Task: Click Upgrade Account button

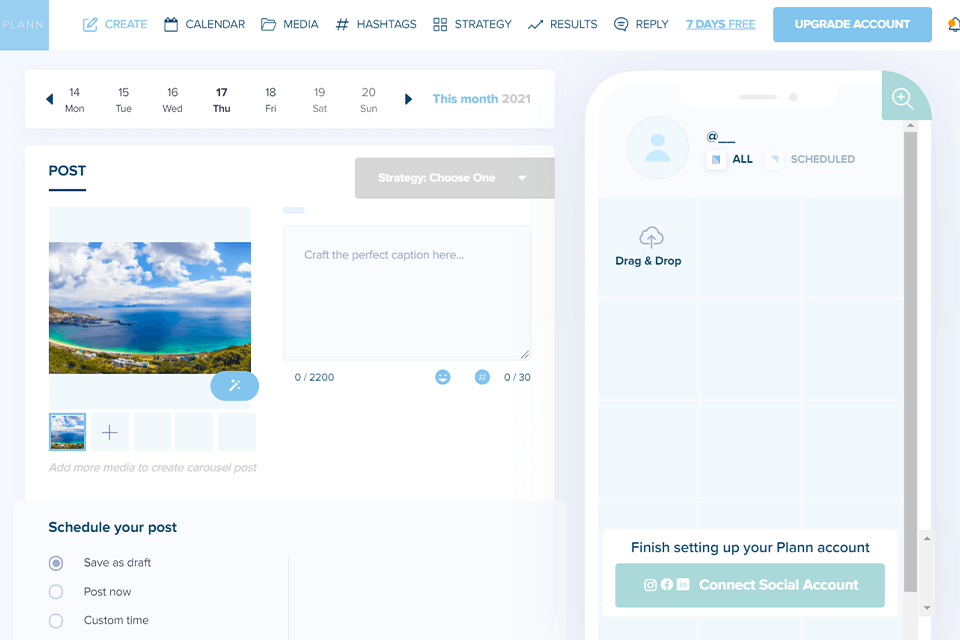Action: tap(852, 24)
